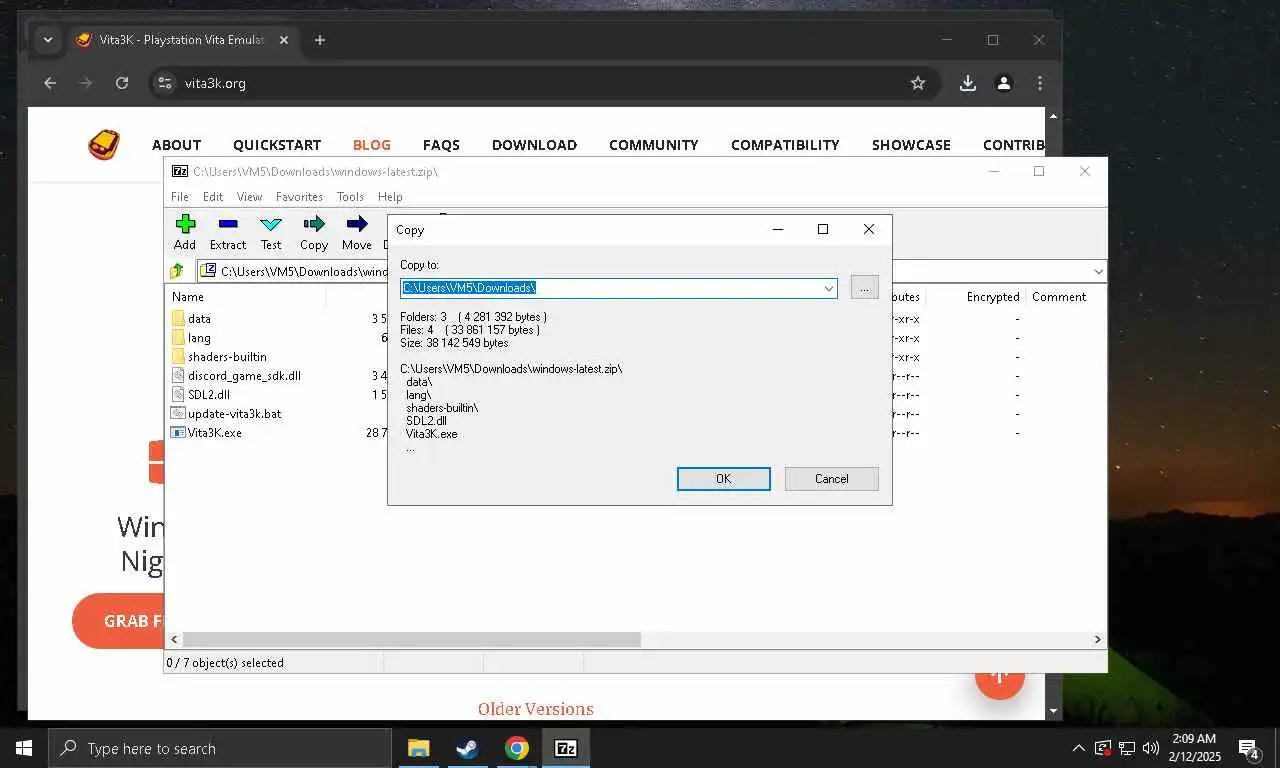
Task: Open the Windows Start menu
Action: (24, 748)
